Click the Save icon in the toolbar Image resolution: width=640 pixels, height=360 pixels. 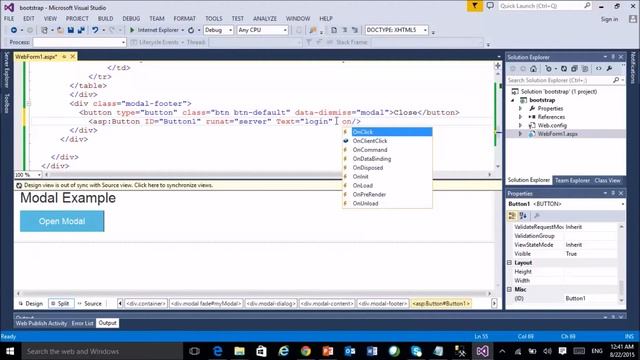(x=71, y=30)
